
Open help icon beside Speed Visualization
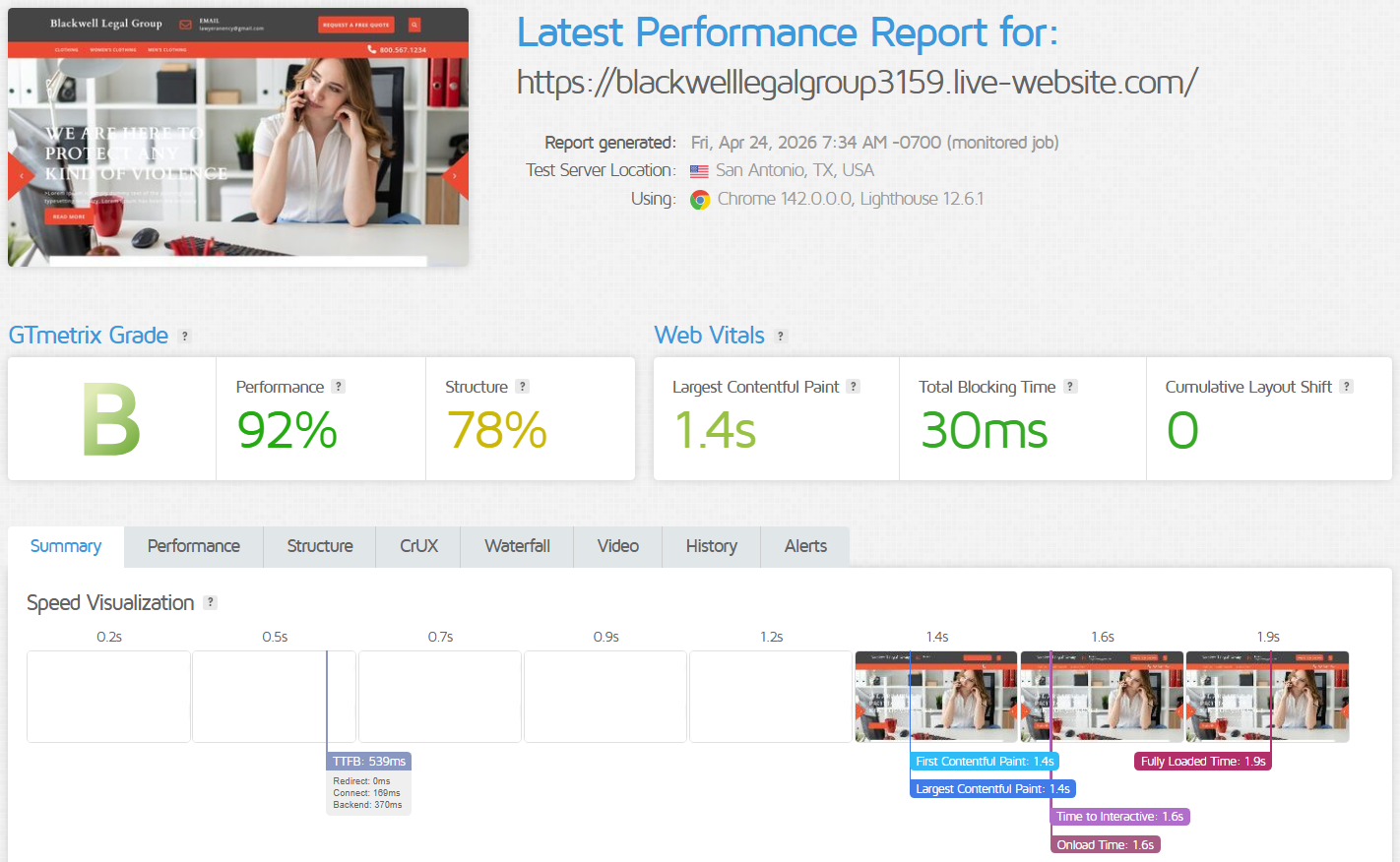(x=210, y=602)
